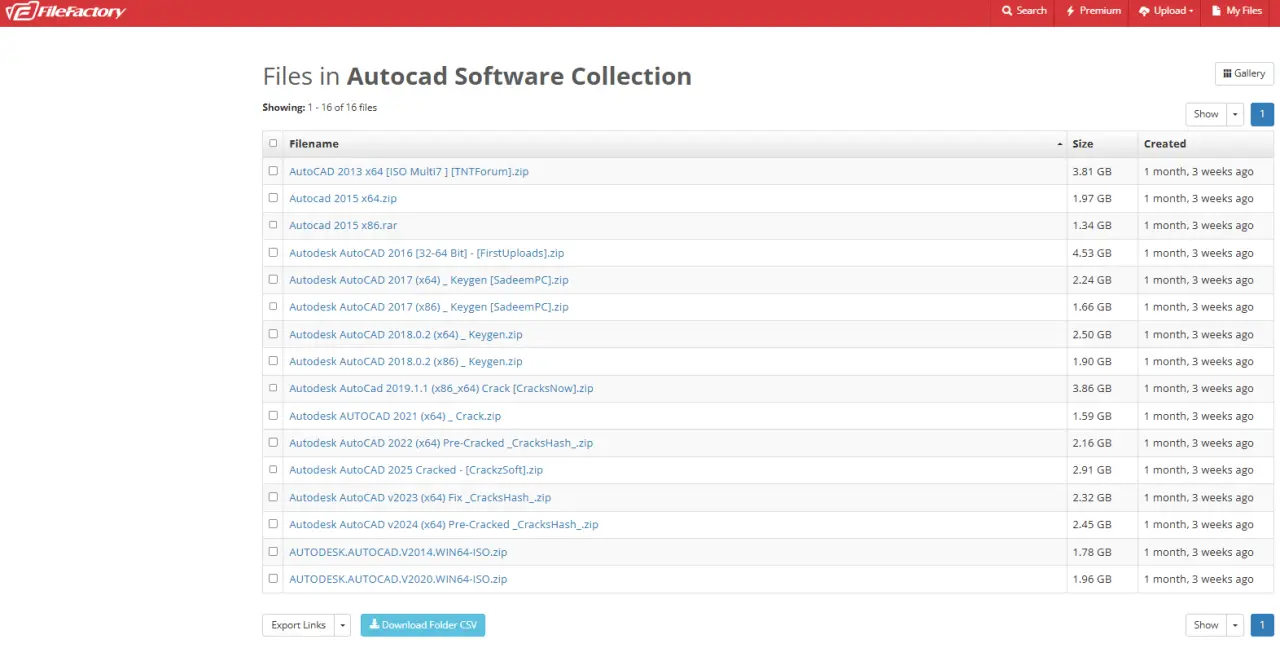Viewport: 1280px width, 648px height.
Task: Tick checkbox next to AutoCAD 2025 Cracked file
Action: point(273,469)
